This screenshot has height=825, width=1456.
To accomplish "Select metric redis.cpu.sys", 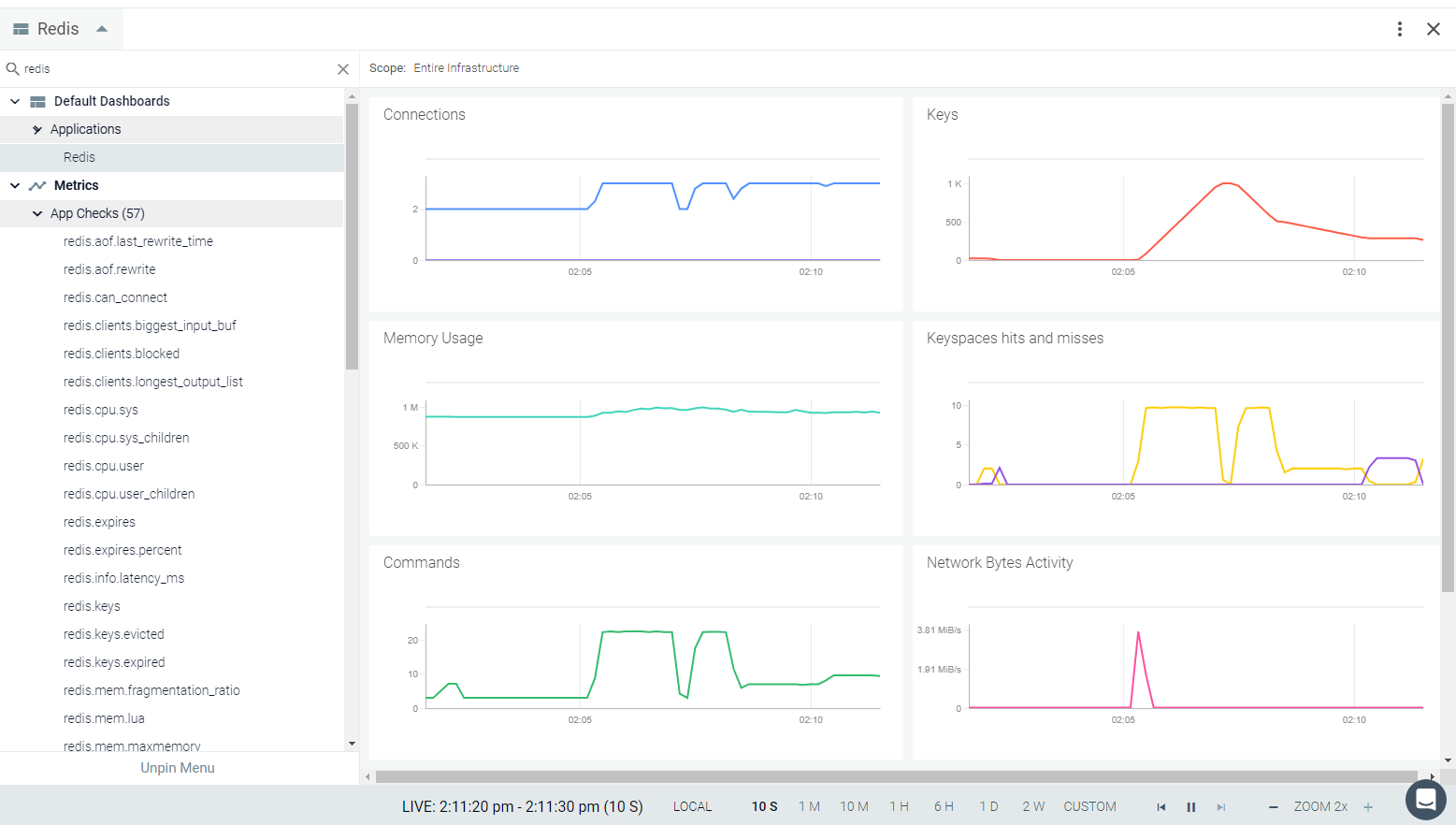I will tap(101, 410).
